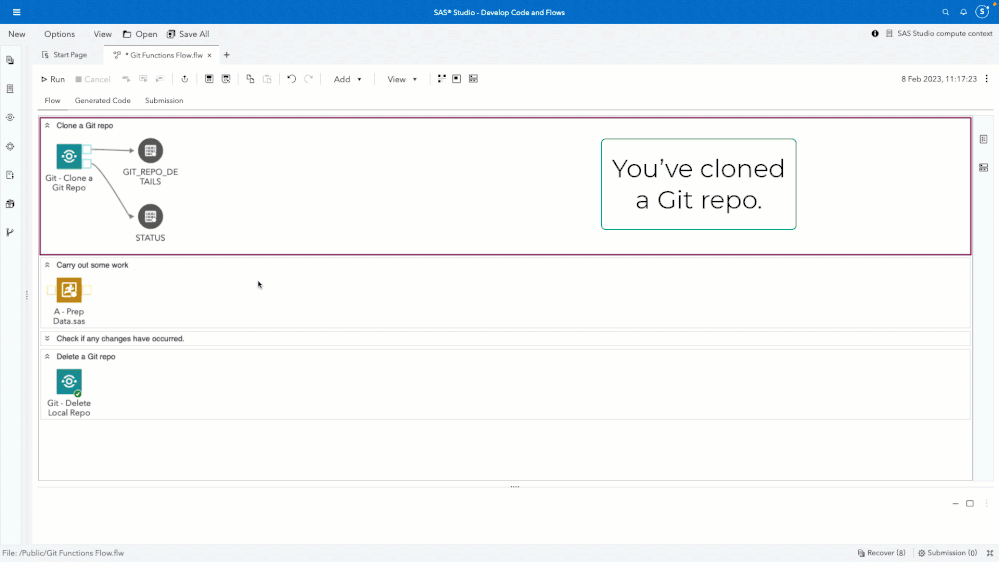999x562 pixels.
Task: Collapse the Carry out some work swimlane
Action: 47,265
